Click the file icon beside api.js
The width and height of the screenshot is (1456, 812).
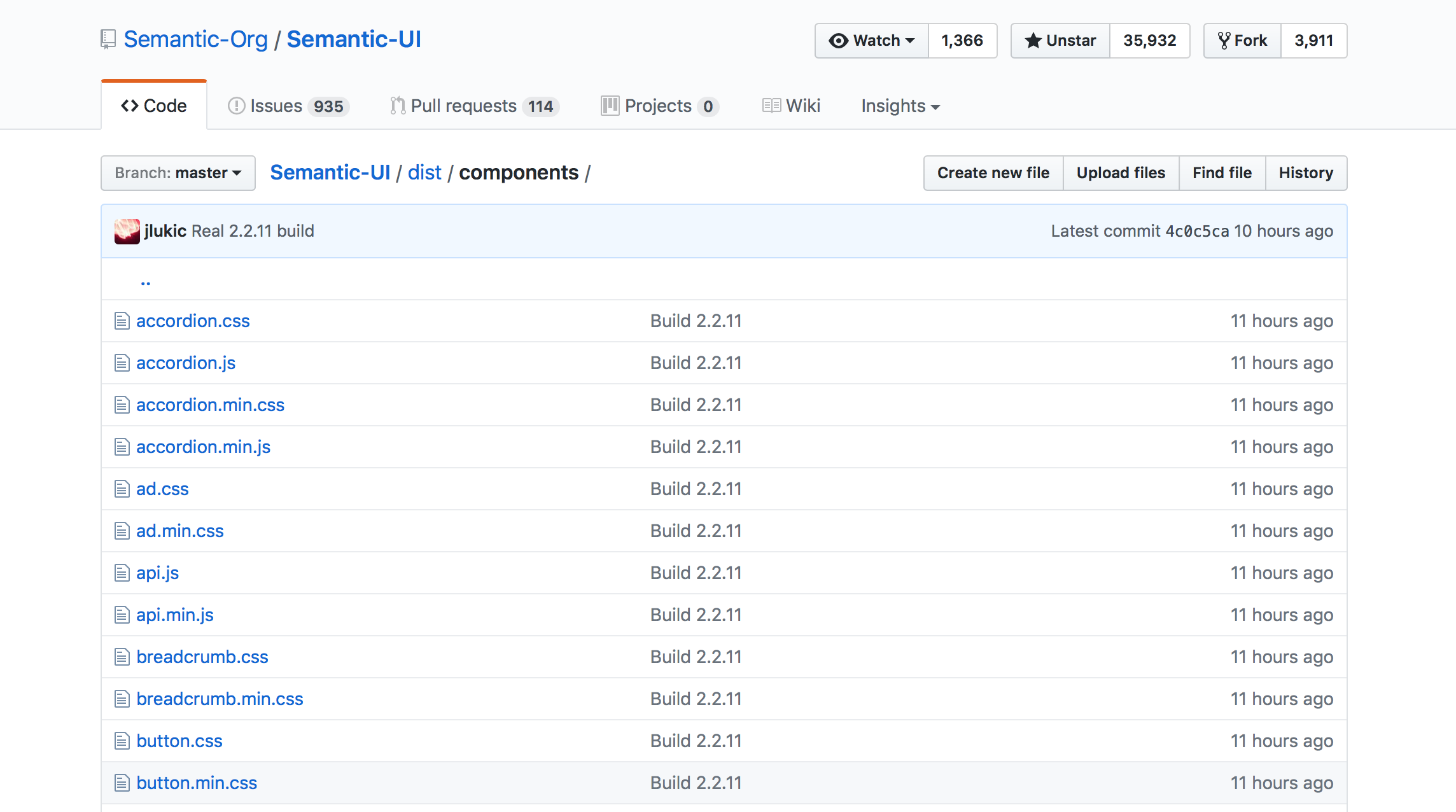pos(122,573)
